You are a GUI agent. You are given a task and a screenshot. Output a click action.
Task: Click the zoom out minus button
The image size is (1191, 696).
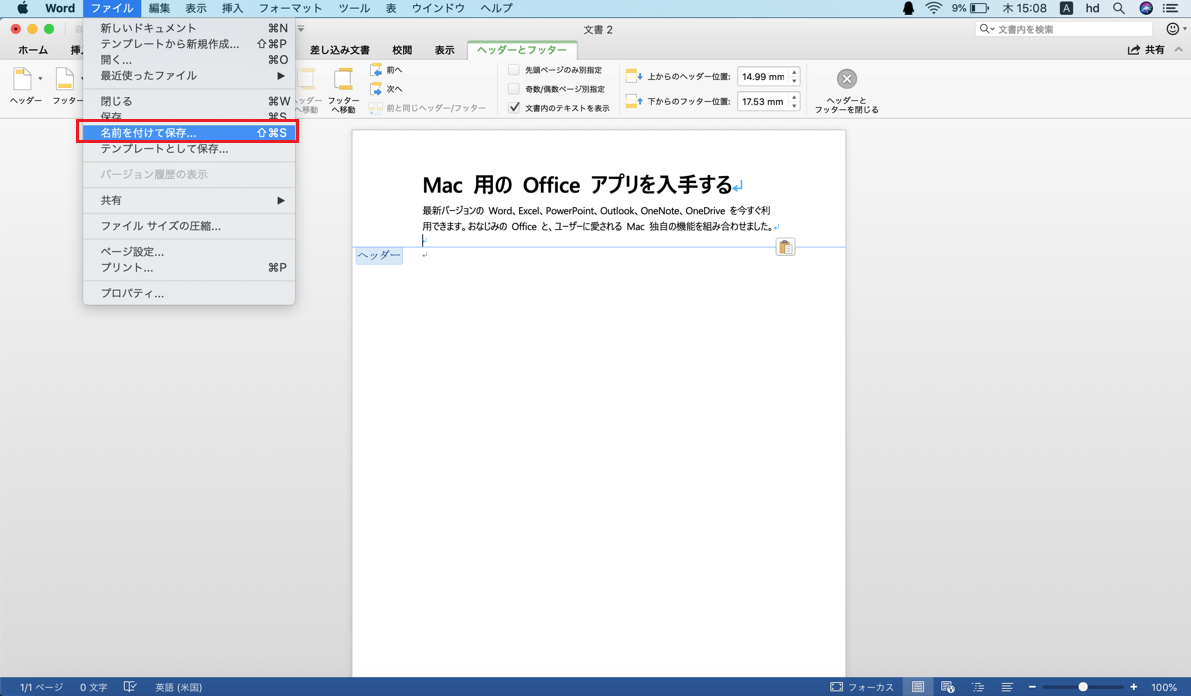1032,687
